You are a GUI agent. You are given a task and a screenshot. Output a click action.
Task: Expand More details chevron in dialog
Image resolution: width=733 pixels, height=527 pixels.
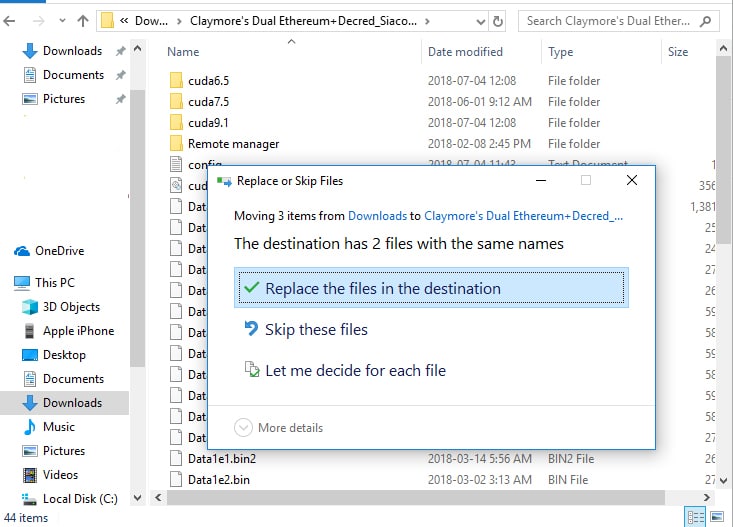243,428
